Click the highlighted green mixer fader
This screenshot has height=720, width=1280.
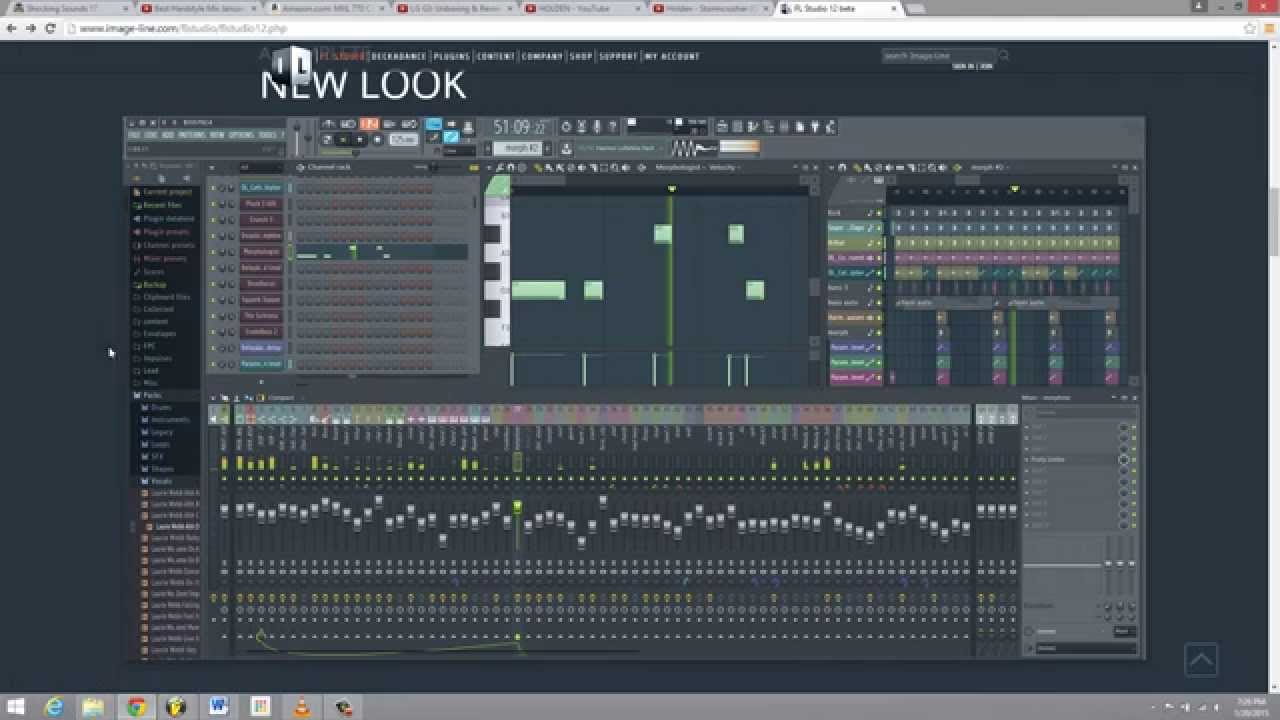(x=517, y=508)
